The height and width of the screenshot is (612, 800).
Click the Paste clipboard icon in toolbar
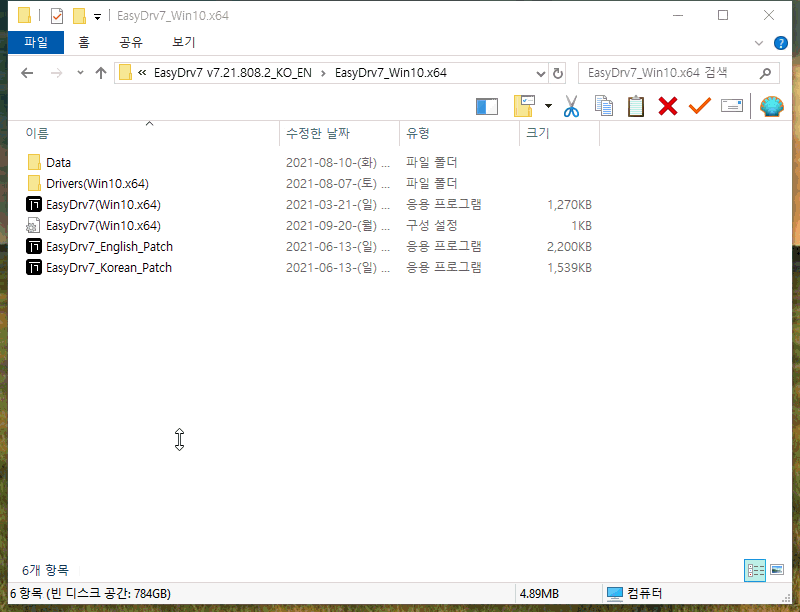(636, 106)
